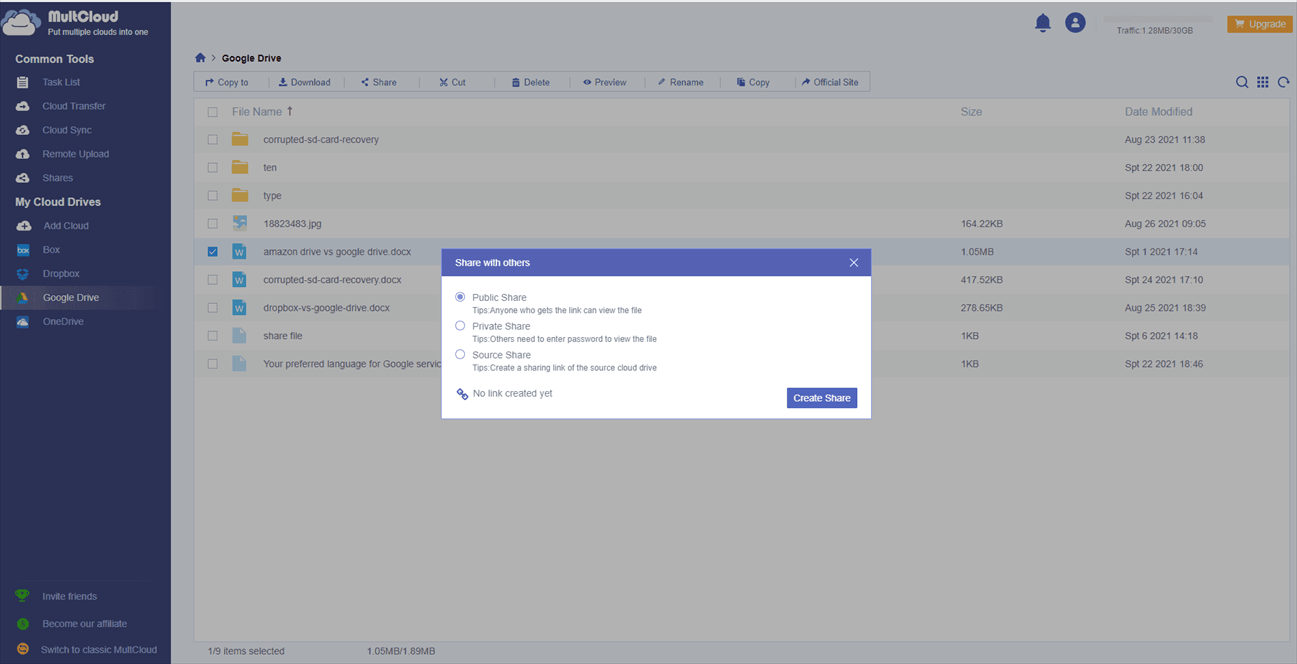Check the ten folder checkbox

click(x=212, y=168)
